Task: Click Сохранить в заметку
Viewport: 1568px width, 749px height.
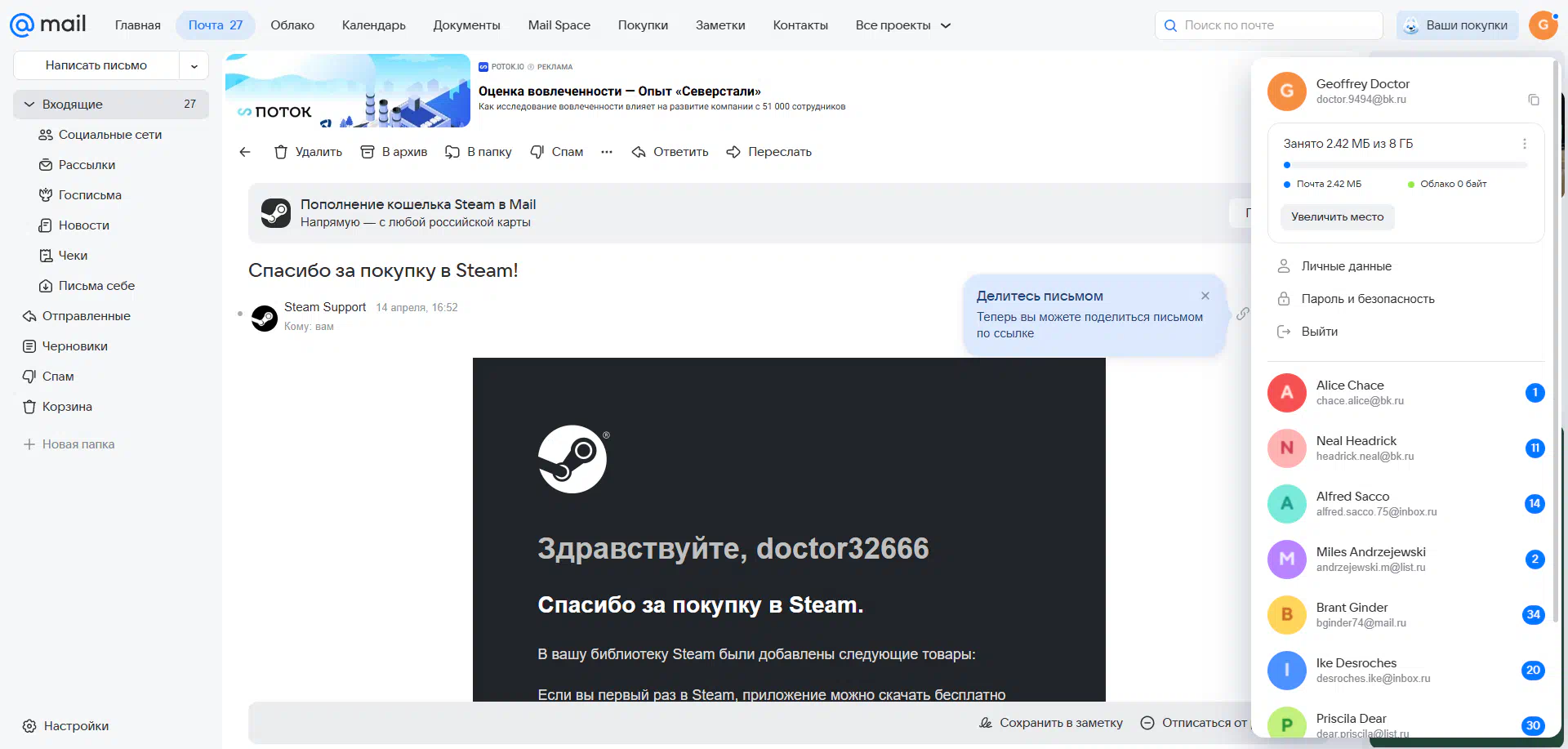Action: (1051, 723)
